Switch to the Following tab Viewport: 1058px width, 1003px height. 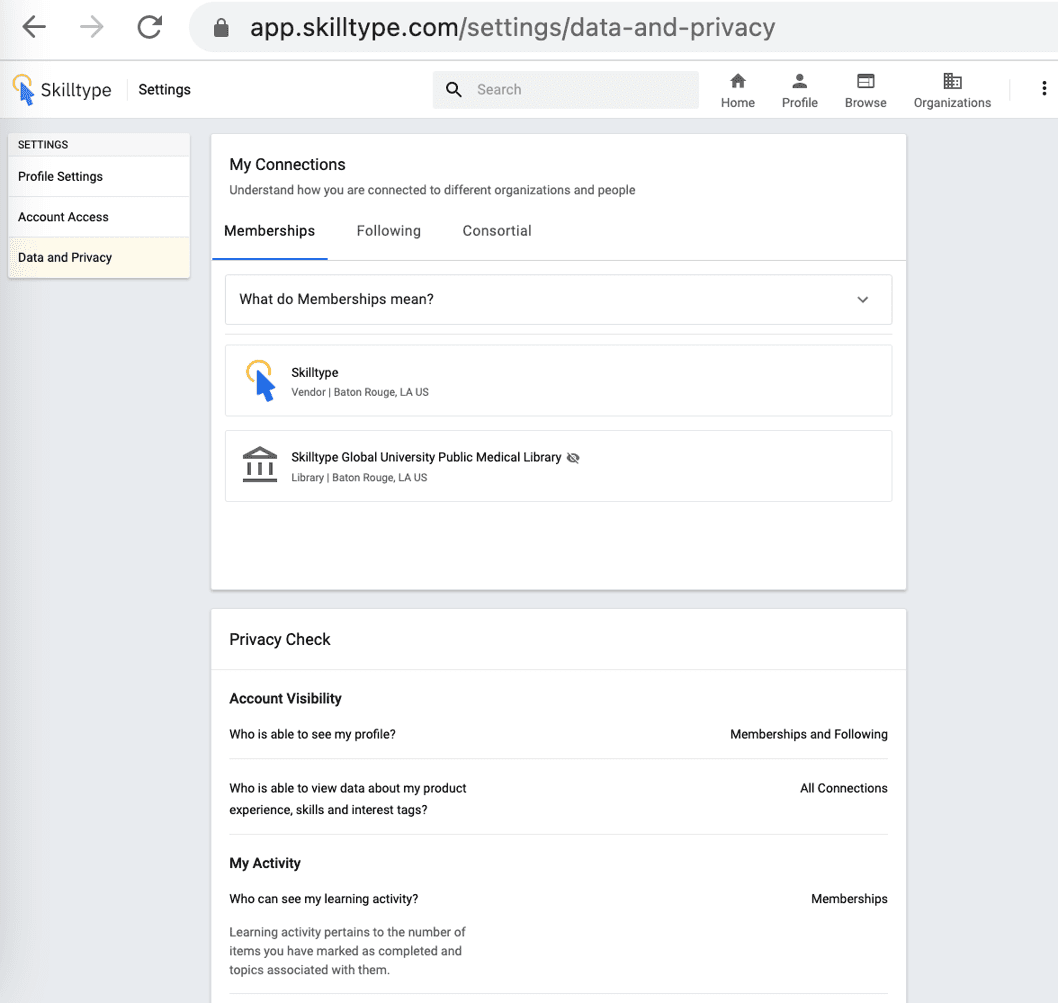[x=389, y=231]
